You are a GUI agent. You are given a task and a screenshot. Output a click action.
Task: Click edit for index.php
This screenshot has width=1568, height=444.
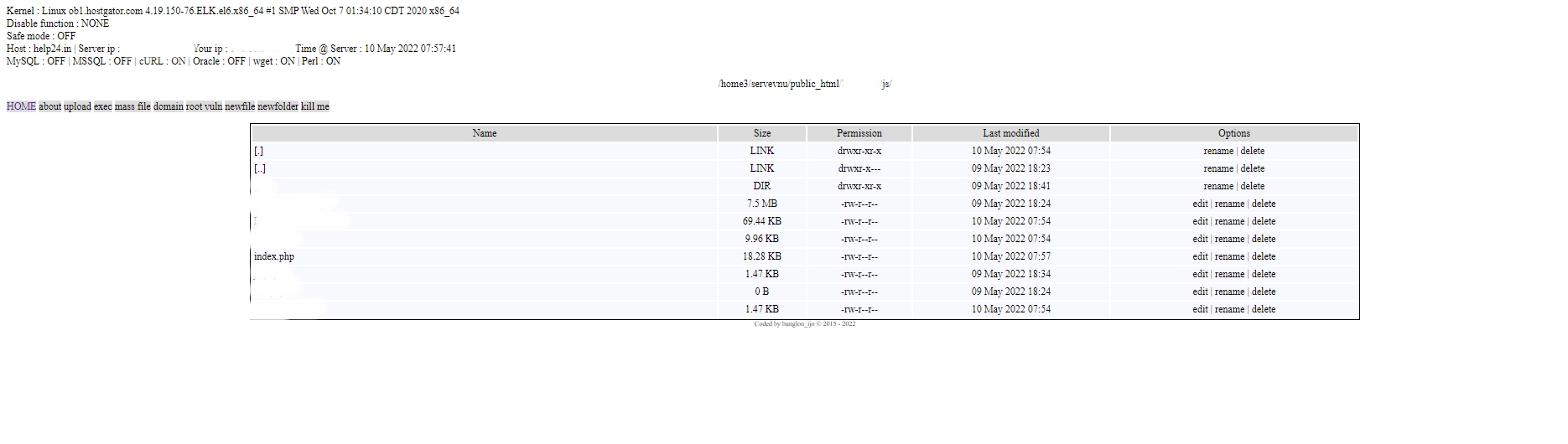pos(1200,256)
